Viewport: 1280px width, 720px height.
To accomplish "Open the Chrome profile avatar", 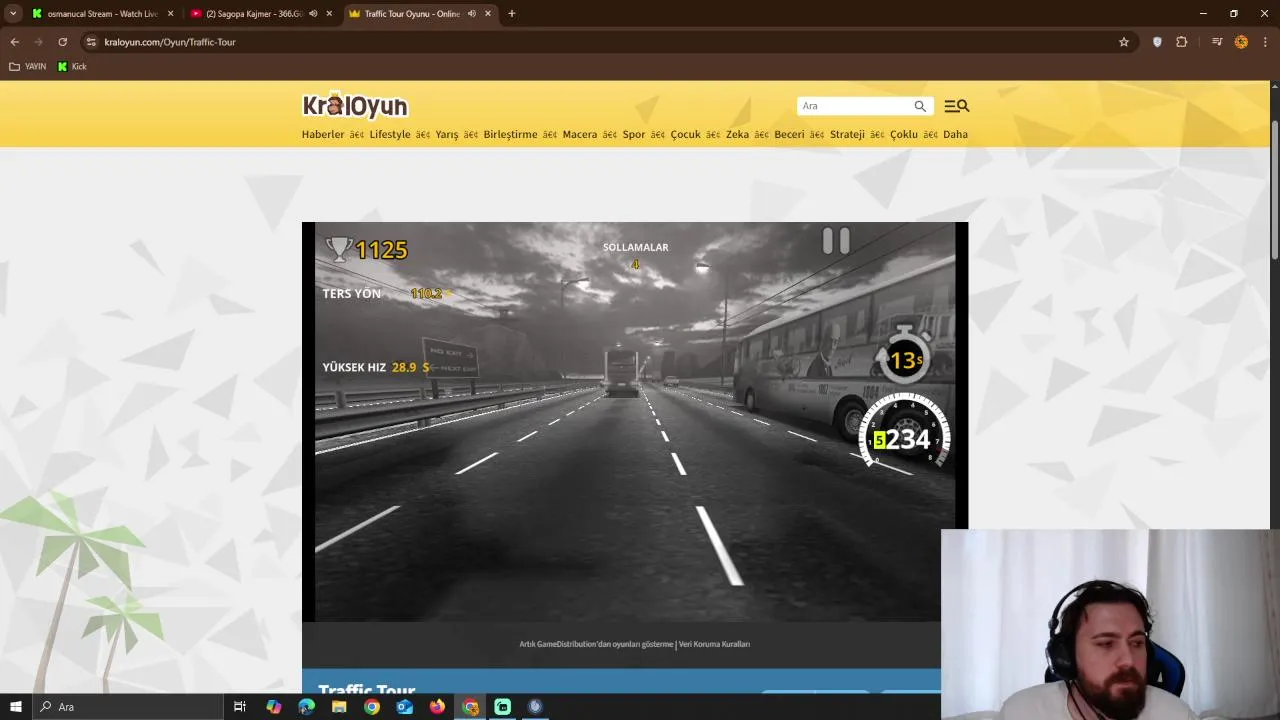I will pyautogui.click(x=1241, y=42).
